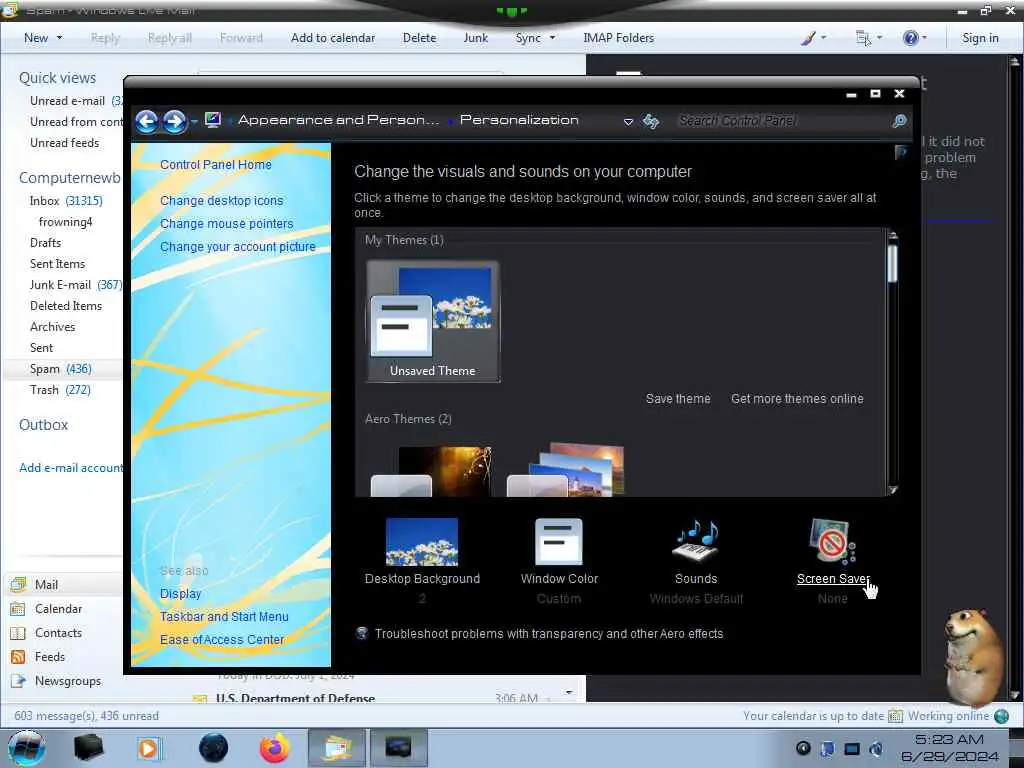Open the Windows Start orb
This screenshot has width=1024, height=768.
27,748
